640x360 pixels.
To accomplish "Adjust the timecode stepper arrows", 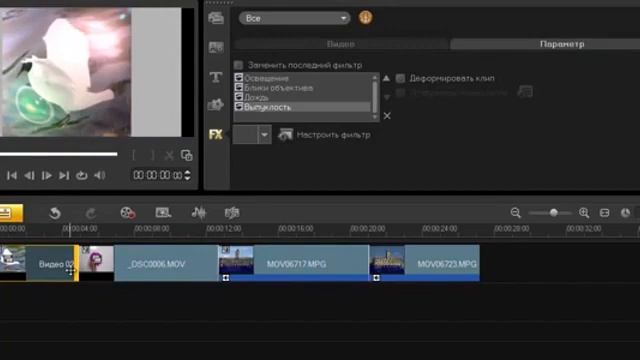I will (187, 176).
